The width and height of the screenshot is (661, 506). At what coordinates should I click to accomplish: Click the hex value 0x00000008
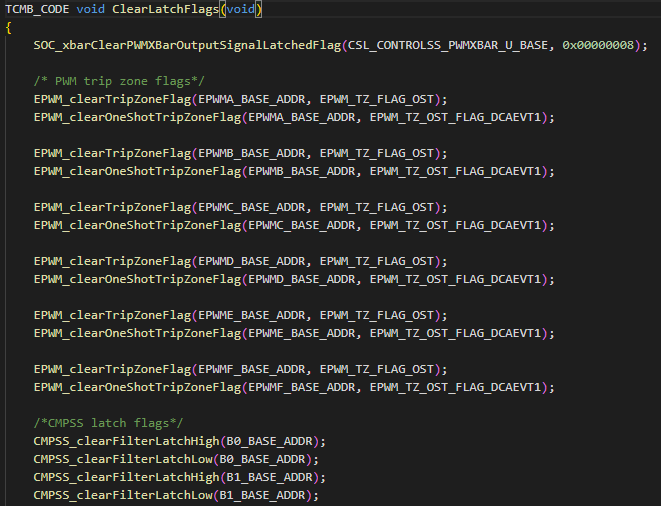[x=598, y=45]
